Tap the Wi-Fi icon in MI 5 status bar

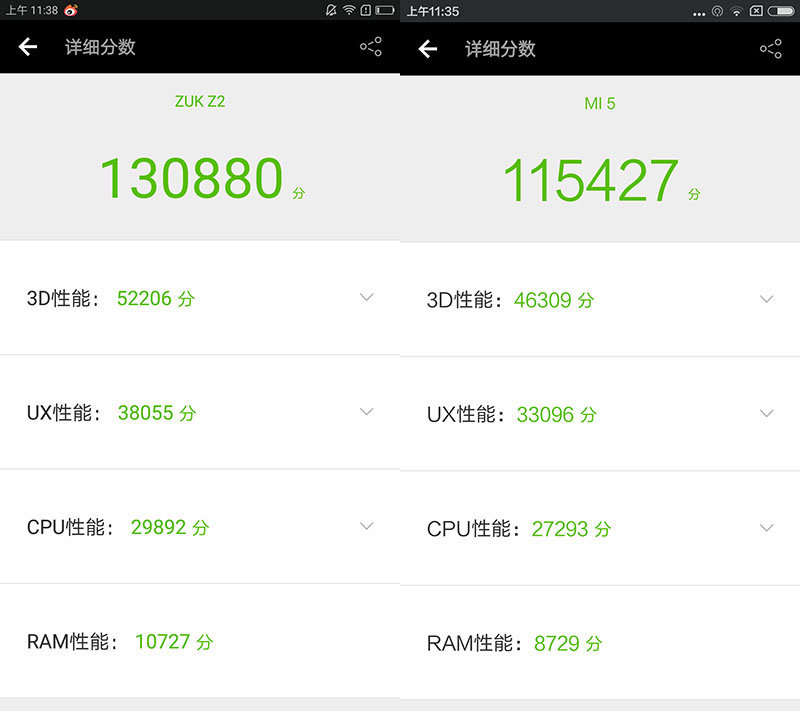[736, 12]
